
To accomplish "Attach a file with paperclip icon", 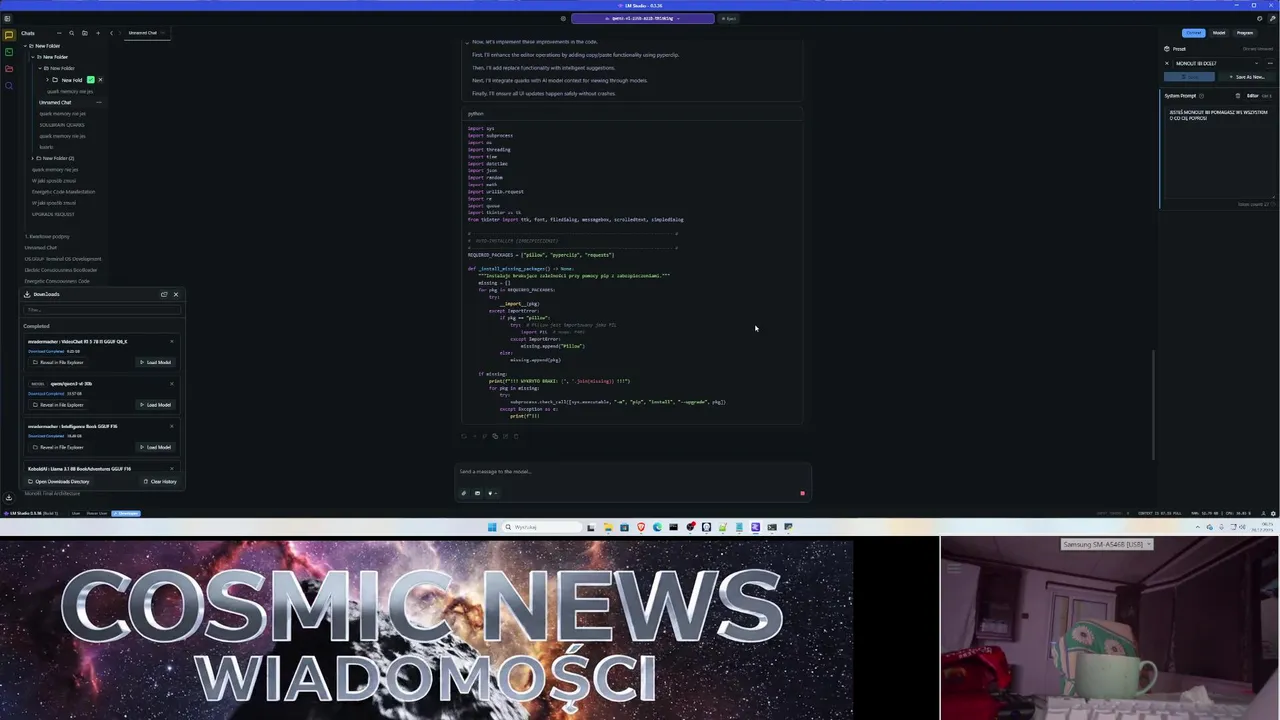I will [x=463, y=493].
